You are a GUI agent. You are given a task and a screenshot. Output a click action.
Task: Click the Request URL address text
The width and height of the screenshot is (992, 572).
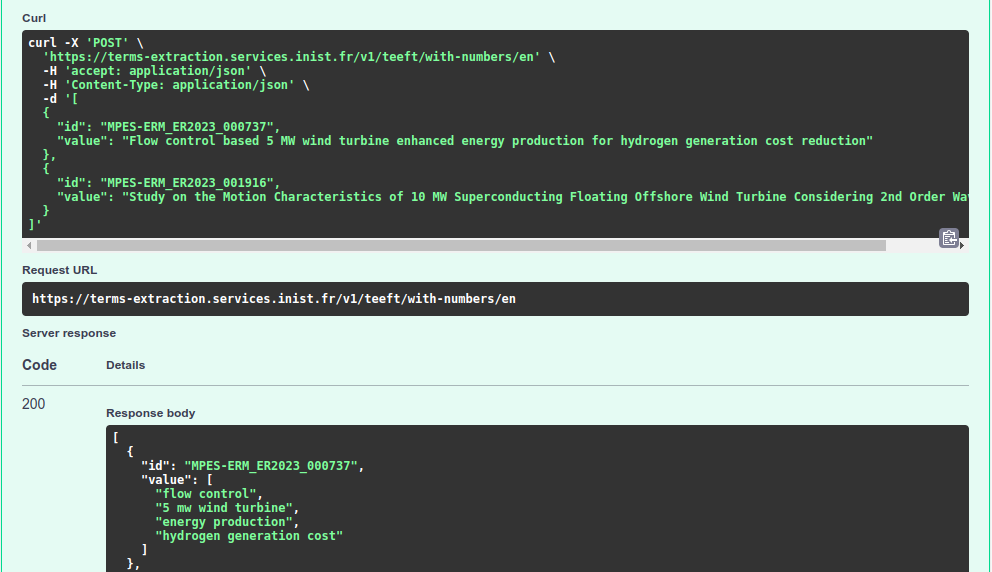coord(273,299)
